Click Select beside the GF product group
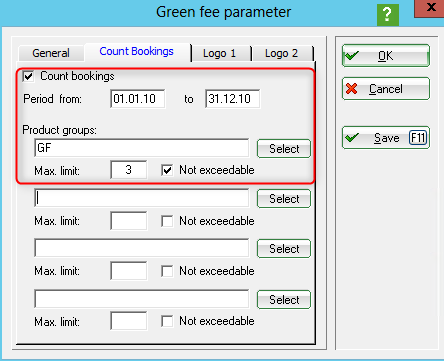 284,149
